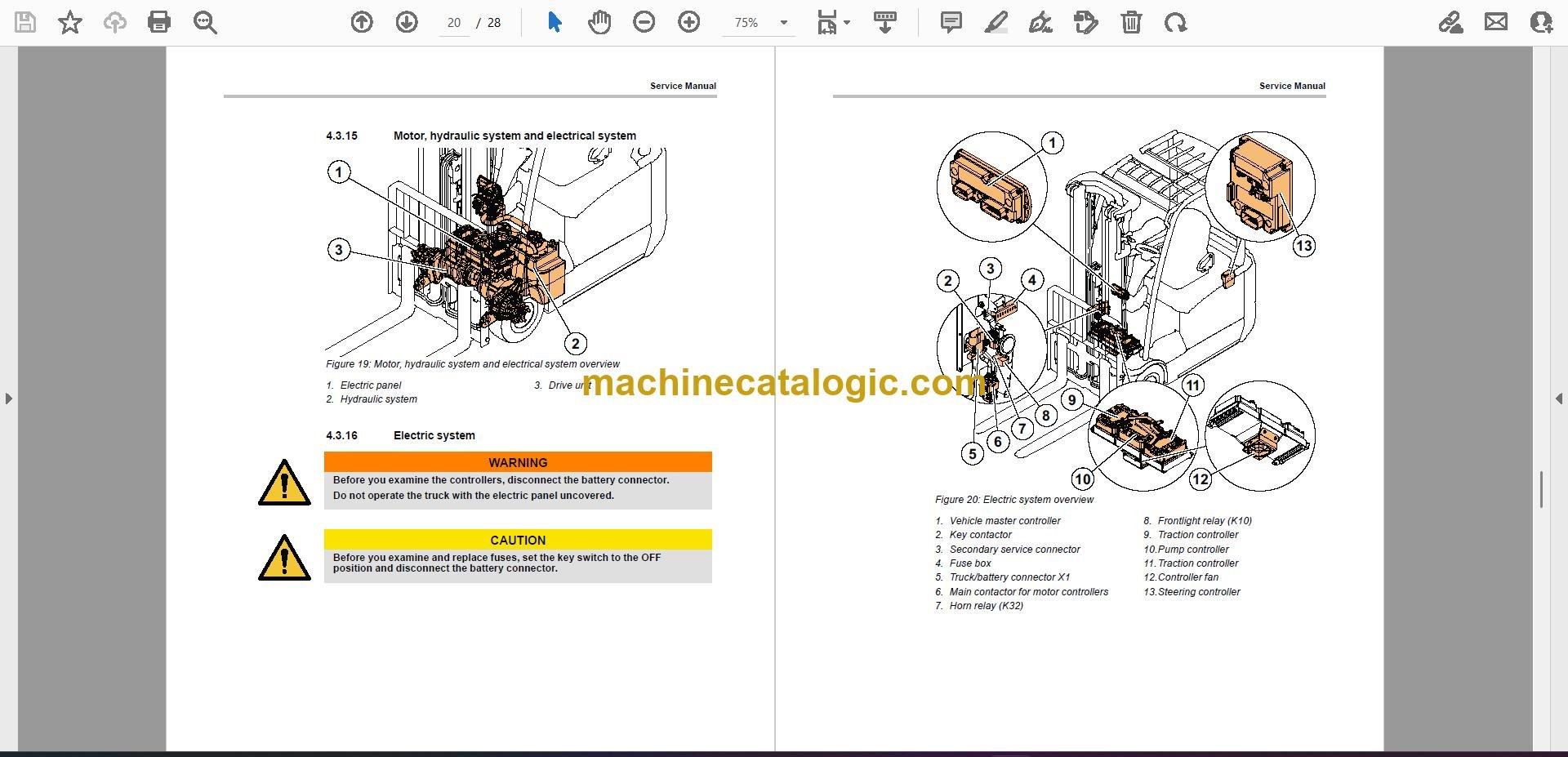1568x757 pixels.
Task: Click the vertical scrollbar thumb
Action: click(x=1541, y=489)
